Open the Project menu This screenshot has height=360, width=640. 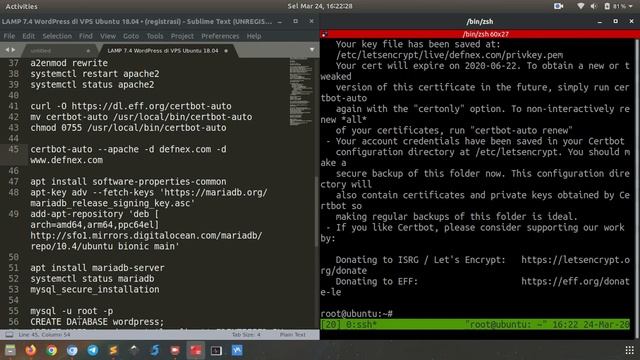[182, 36]
